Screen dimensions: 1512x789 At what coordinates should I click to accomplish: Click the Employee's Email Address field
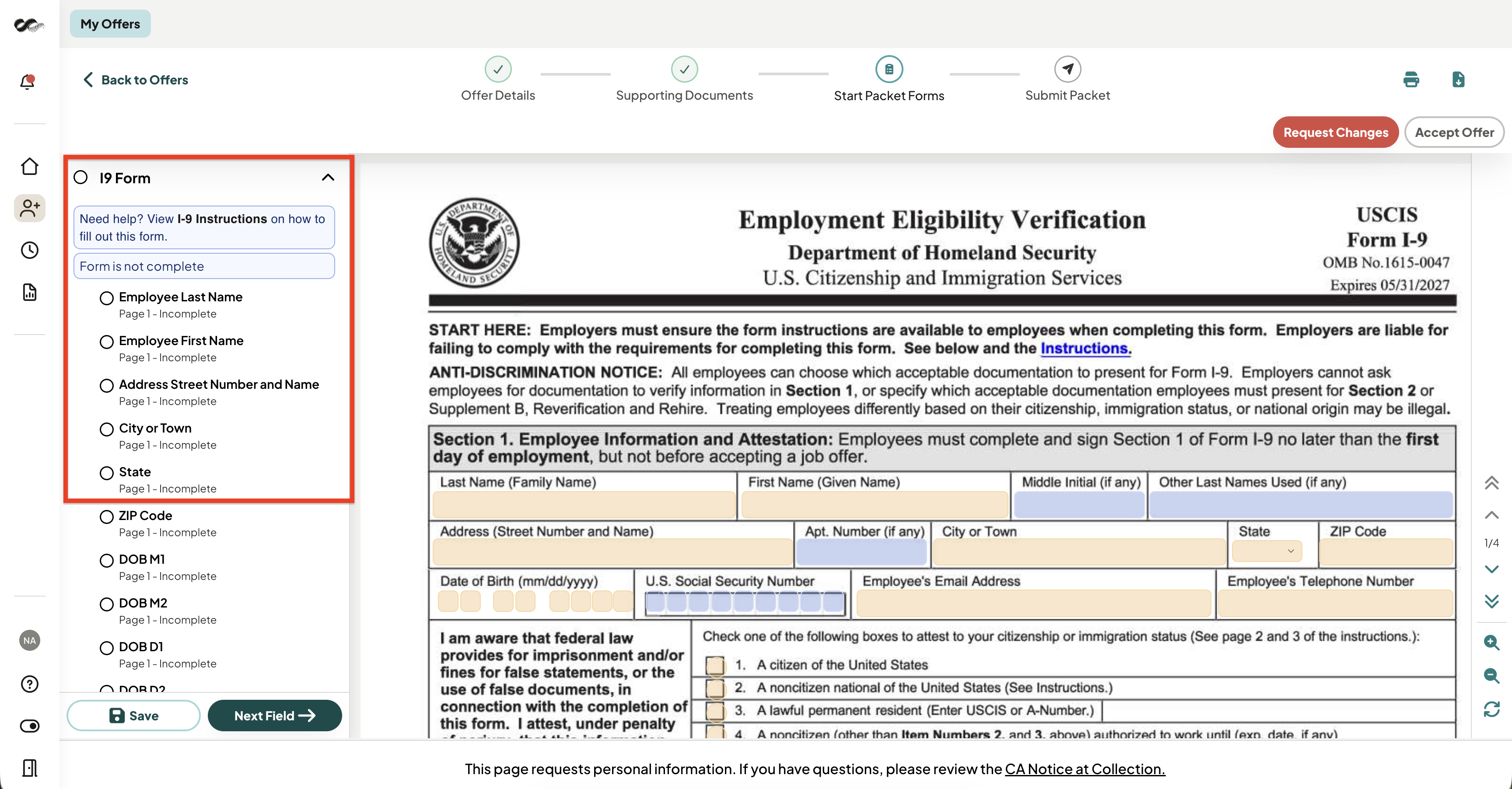tap(1034, 603)
